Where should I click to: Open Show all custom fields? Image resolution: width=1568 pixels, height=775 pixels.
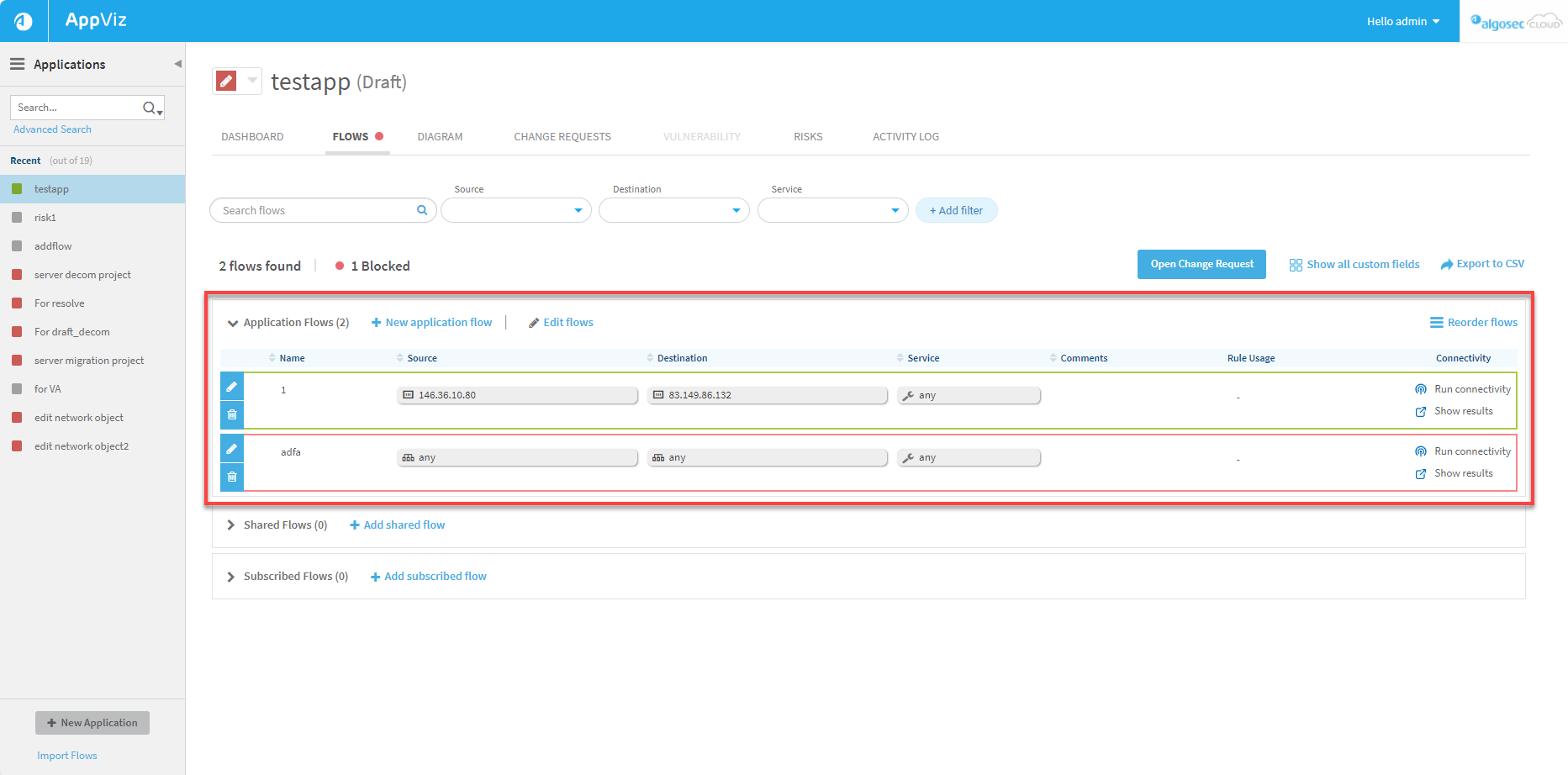point(1354,264)
